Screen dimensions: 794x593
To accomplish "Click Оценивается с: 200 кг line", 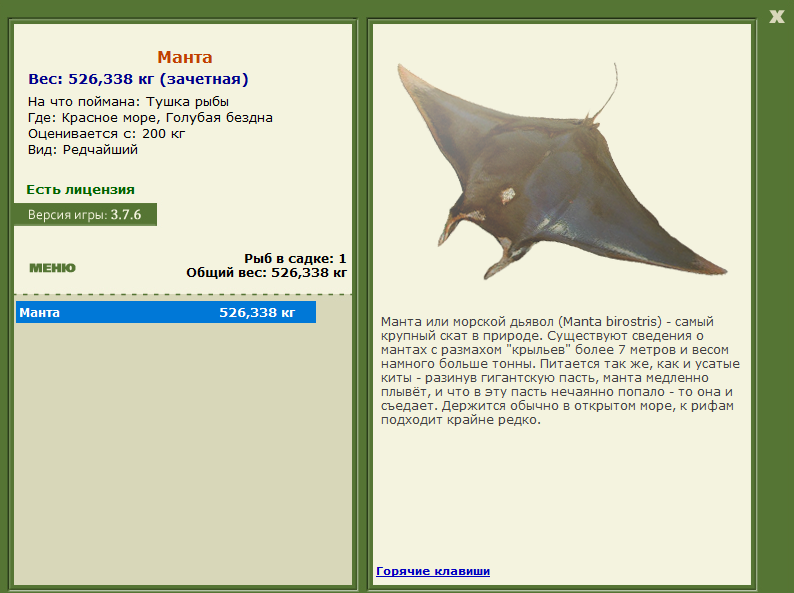I will coord(106,134).
